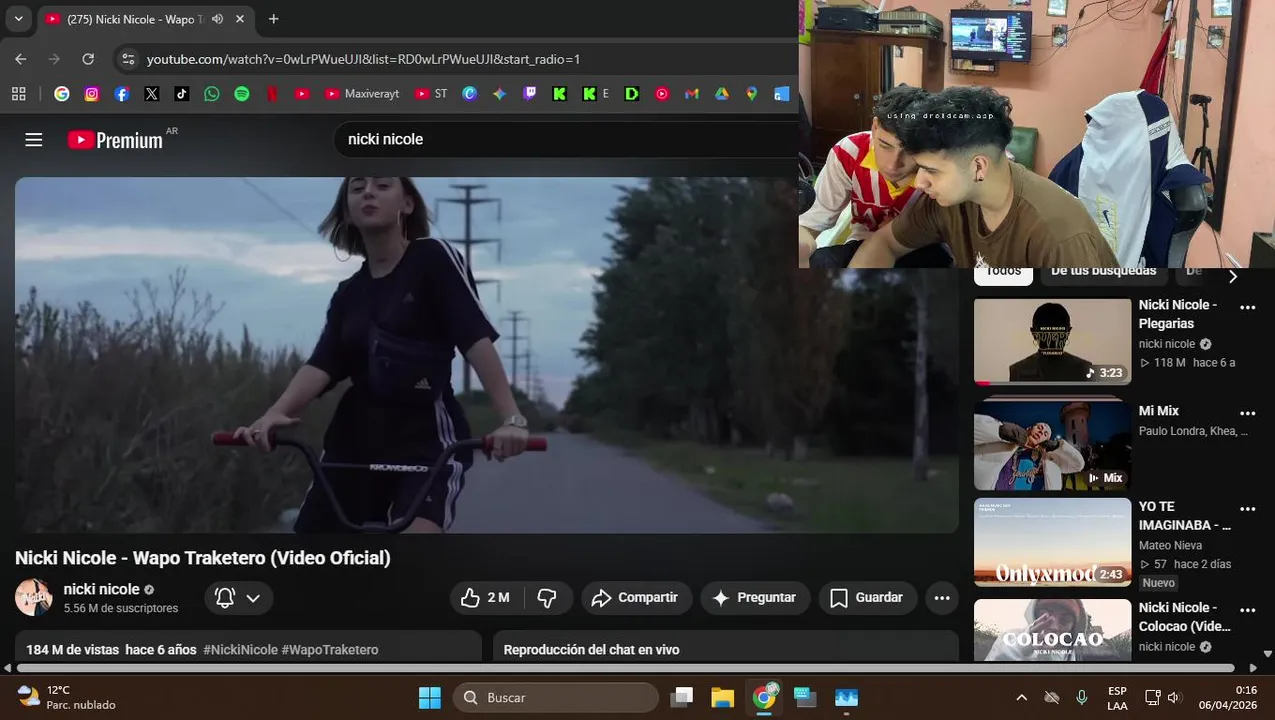
Task: Open nicki nicole channel name link
Action: coord(101,589)
